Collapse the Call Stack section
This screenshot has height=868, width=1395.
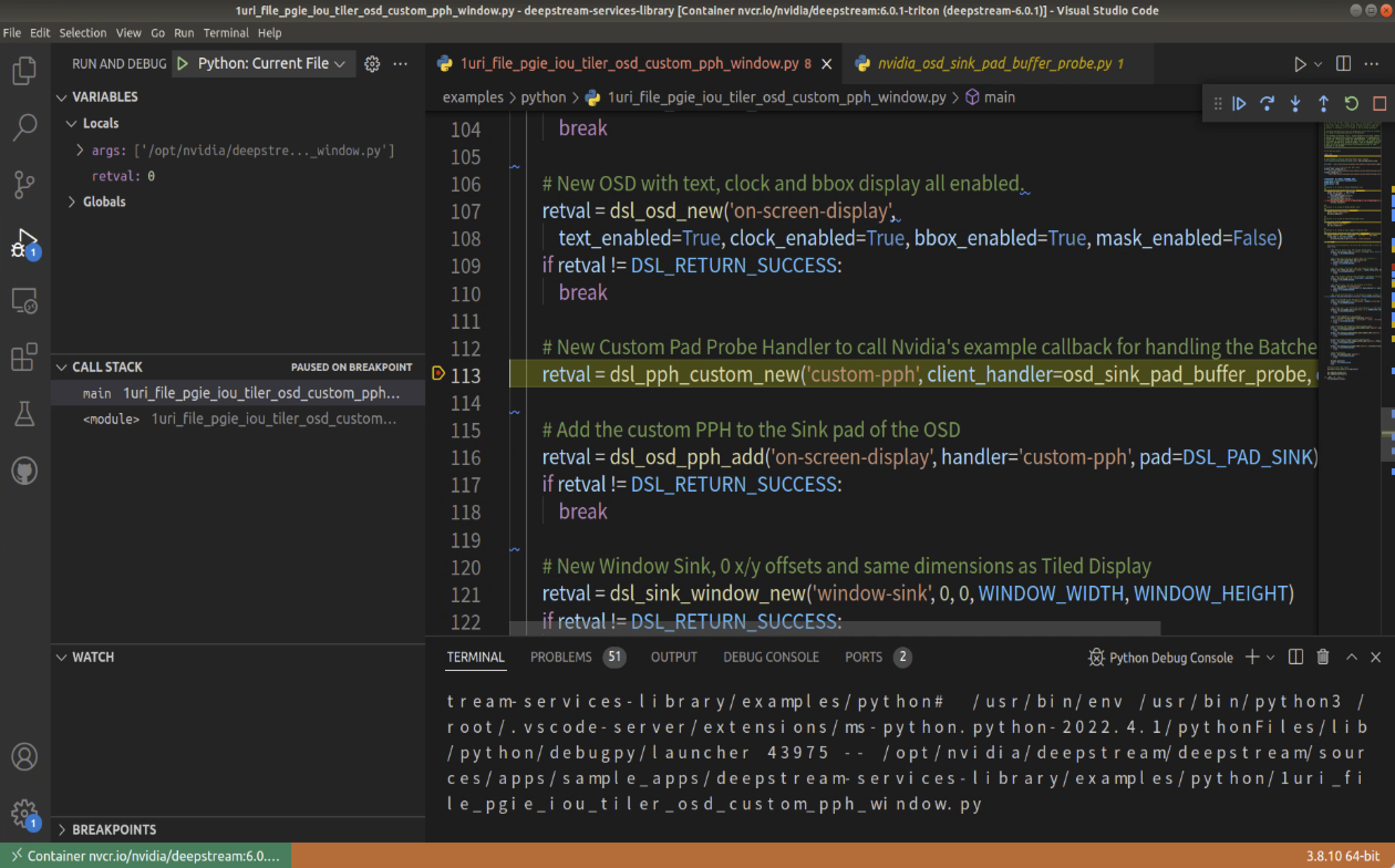(62, 367)
